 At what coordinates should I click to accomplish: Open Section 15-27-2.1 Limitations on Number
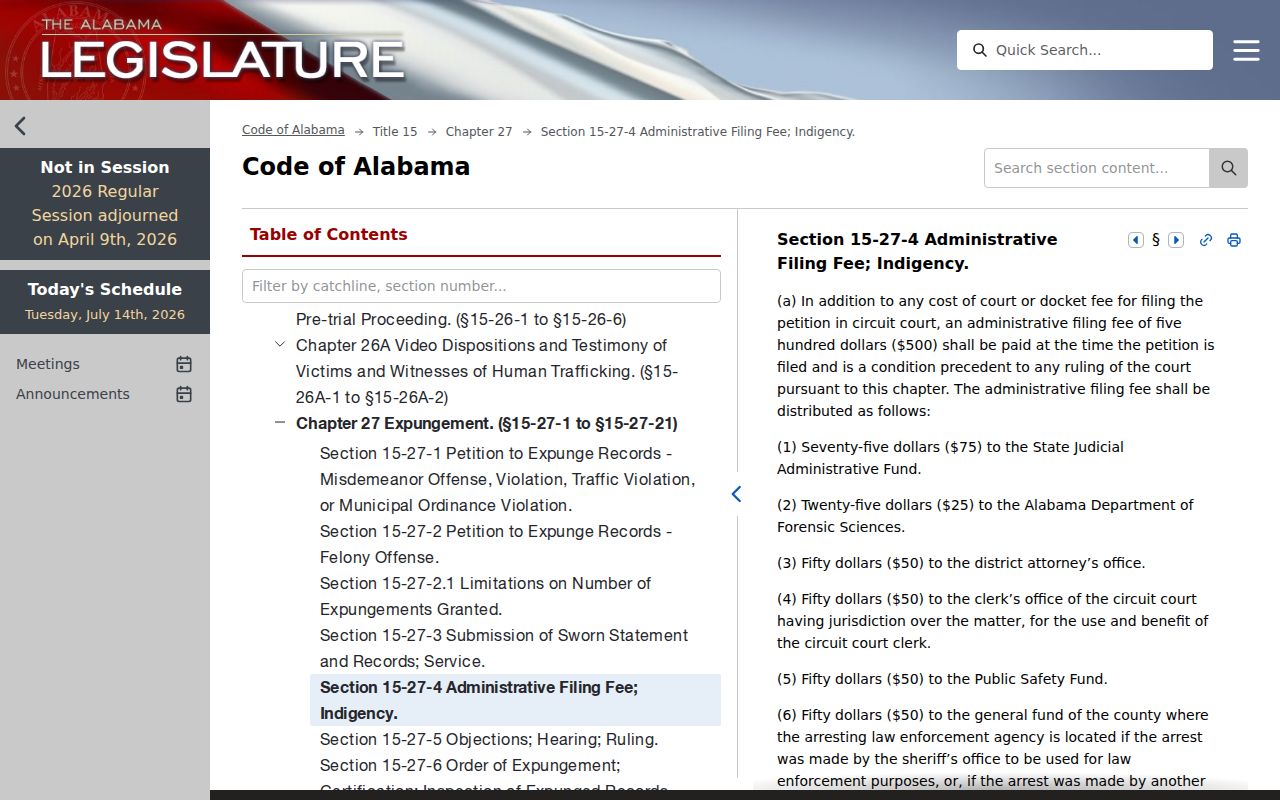485,596
